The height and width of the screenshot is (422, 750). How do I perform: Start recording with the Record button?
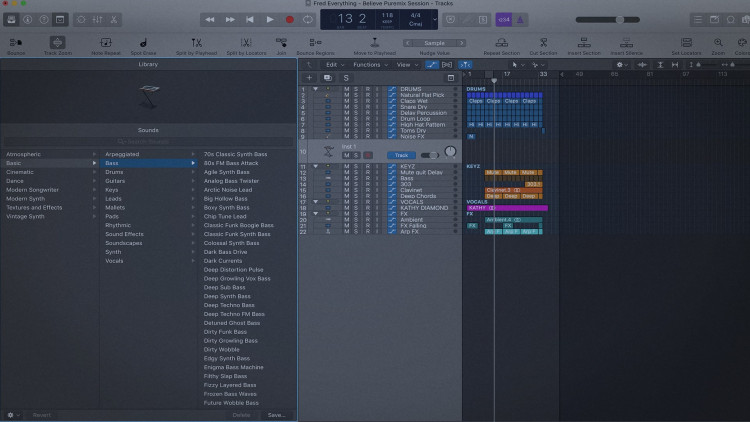[289, 20]
